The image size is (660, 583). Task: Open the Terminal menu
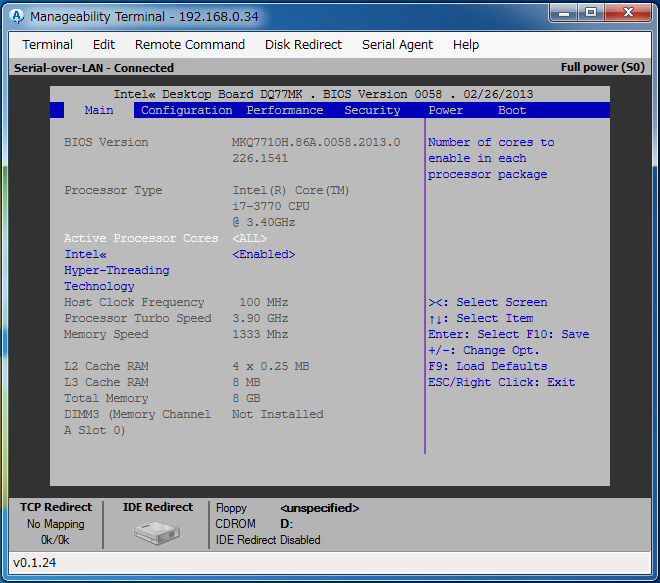pyautogui.click(x=47, y=45)
